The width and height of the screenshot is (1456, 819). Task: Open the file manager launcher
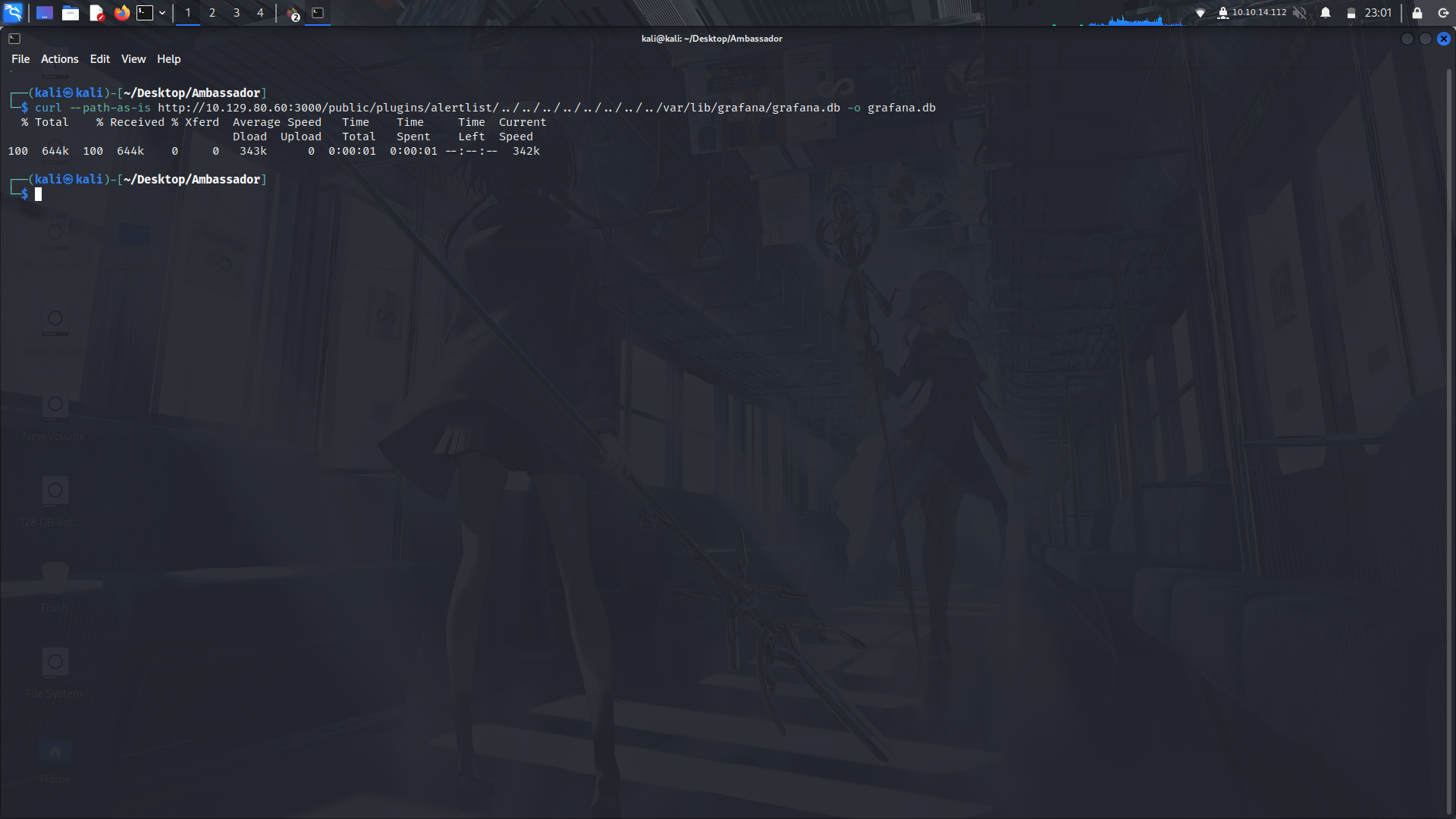(x=71, y=12)
